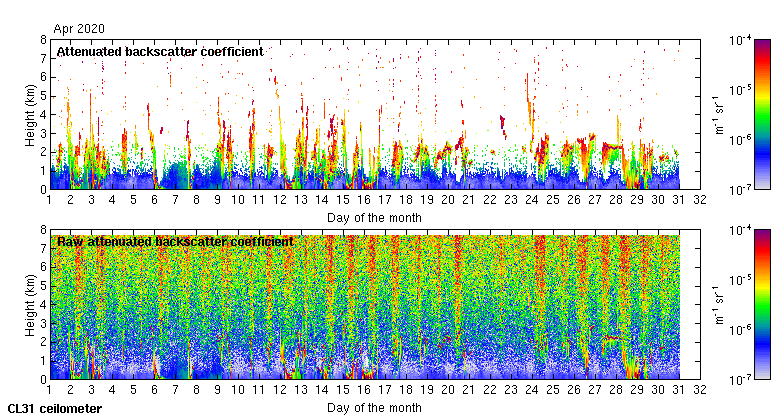Click the "Apr 2020" date label
780x420 pixels.
click(x=79, y=29)
